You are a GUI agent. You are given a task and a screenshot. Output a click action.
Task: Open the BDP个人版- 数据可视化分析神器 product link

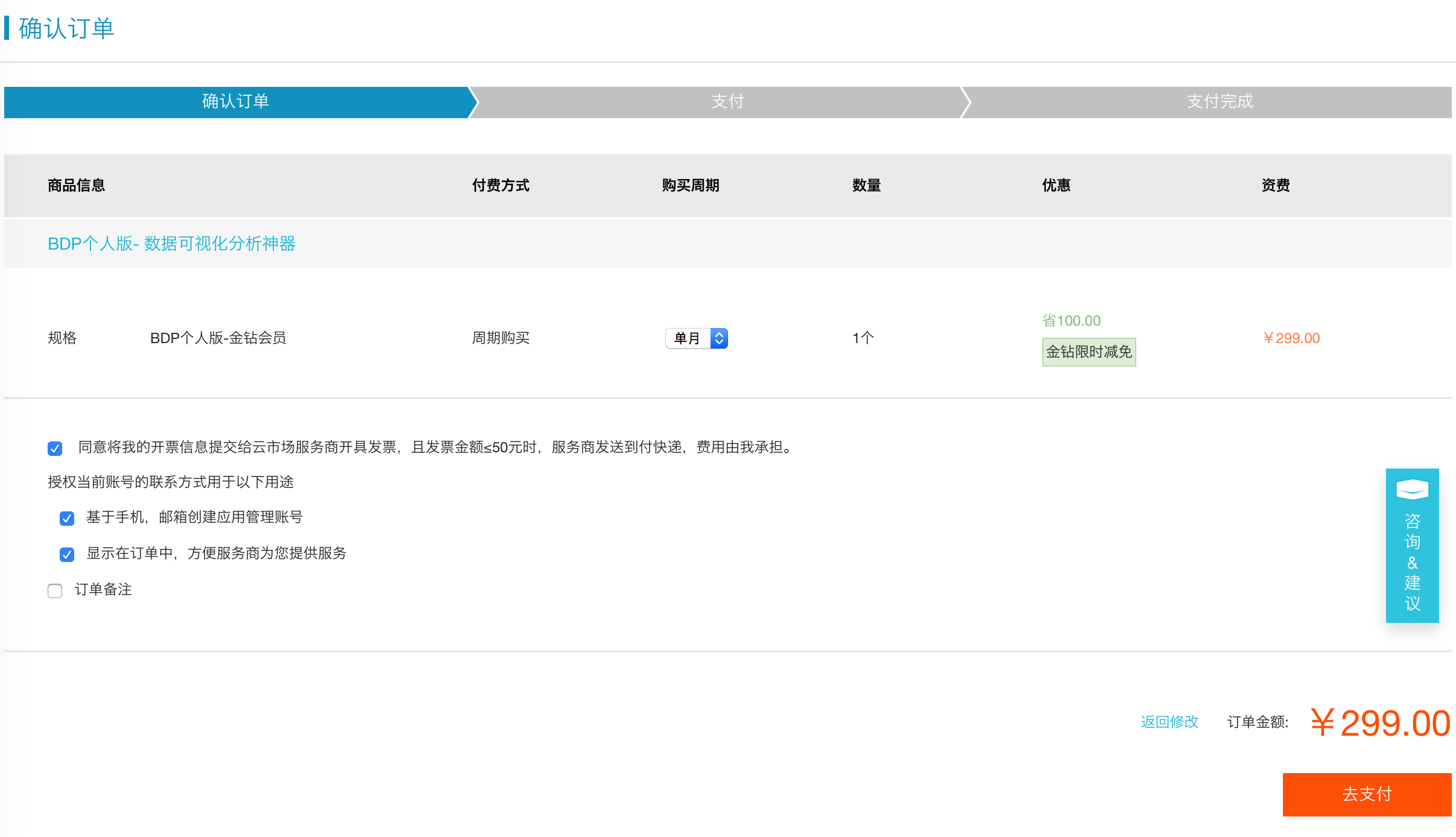click(x=171, y=244)
